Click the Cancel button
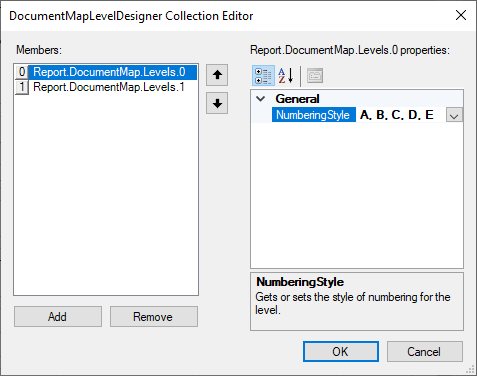Image resolution: width=477 pixels, height=376 pixels. pyautogui.click(x=425, y=351)
